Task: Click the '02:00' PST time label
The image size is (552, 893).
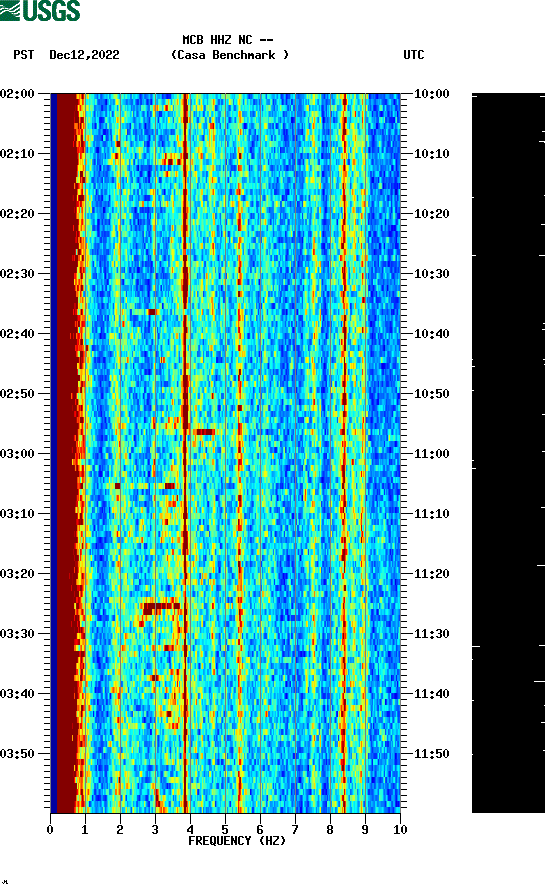Action: (17, 93)
